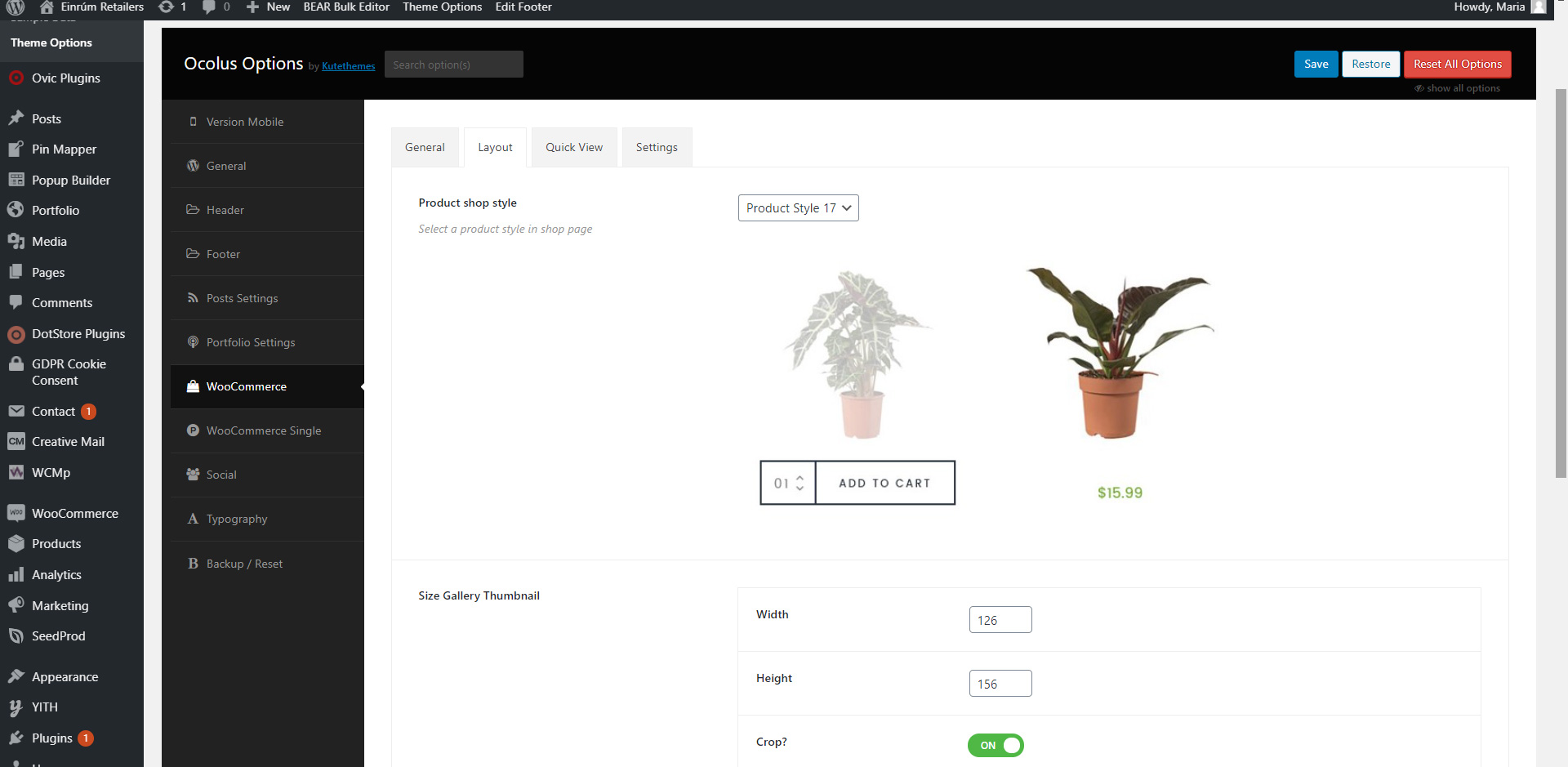Click the WordPress logo in admin bar
1568x767 pixels.
tap(16, 7)
